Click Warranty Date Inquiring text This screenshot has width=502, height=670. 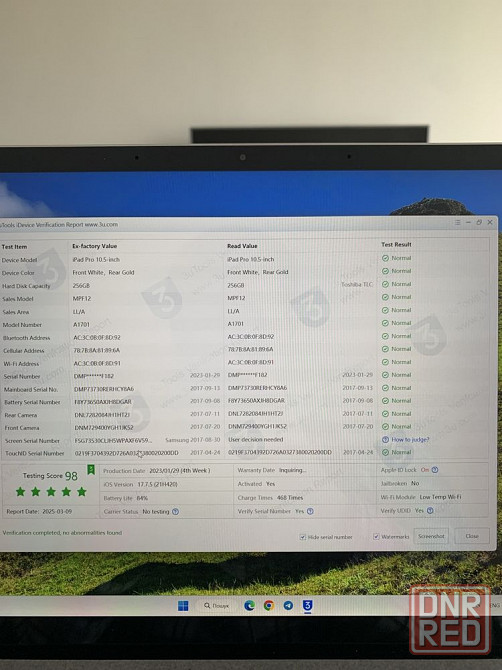pyautogui.click(x=292, y=470)
